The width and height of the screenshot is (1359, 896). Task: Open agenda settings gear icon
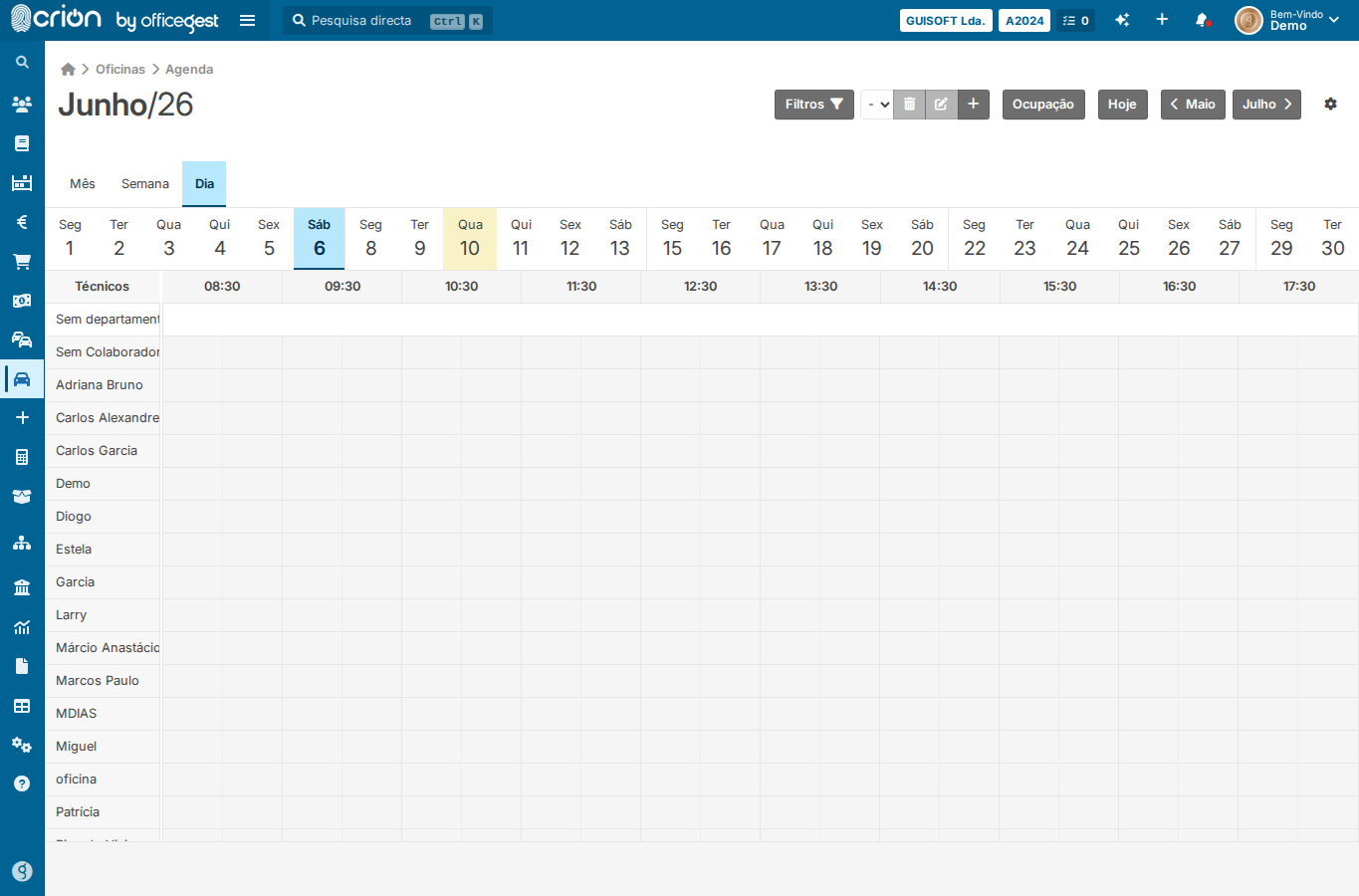1330,104
